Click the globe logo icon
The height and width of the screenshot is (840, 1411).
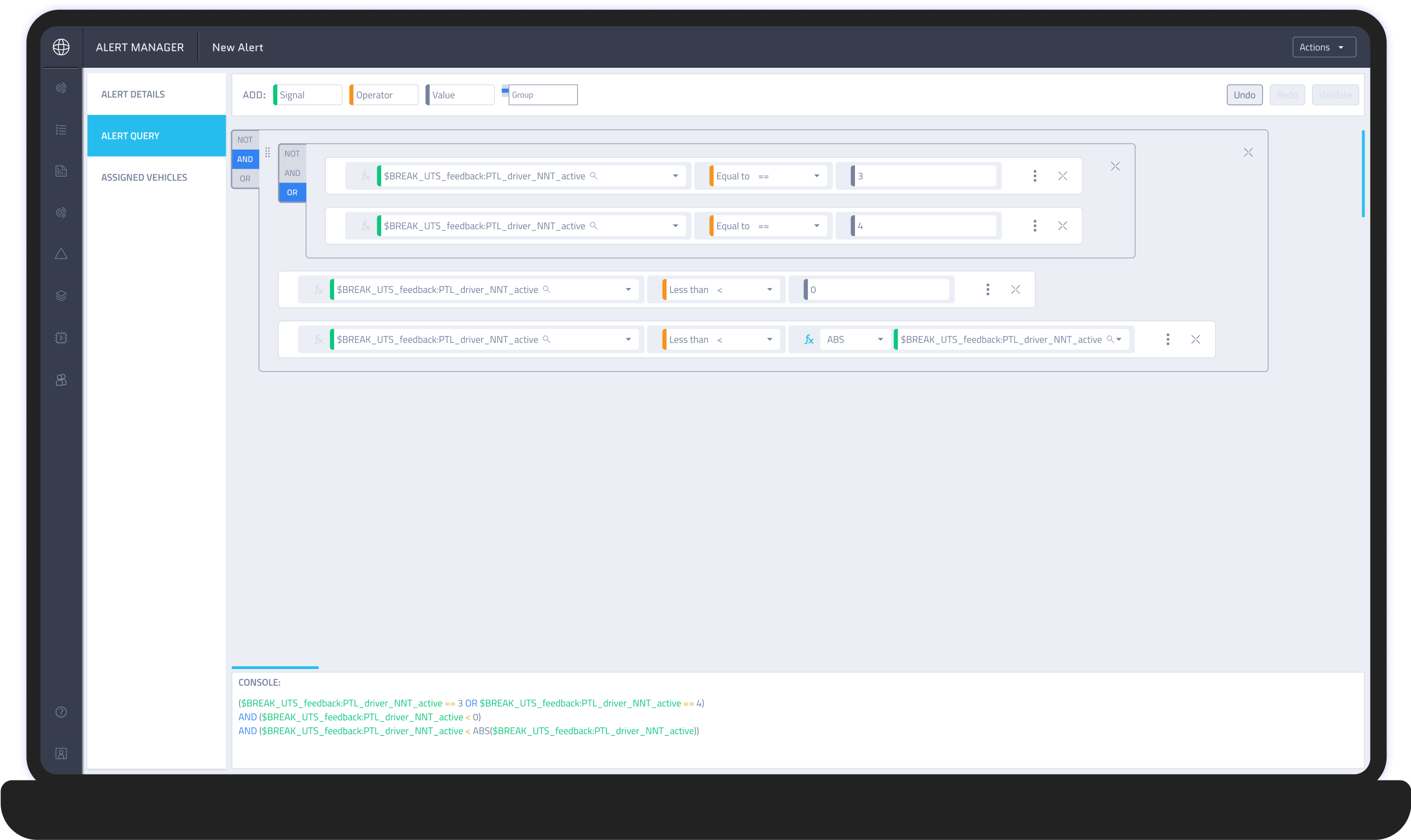point(61,47)
